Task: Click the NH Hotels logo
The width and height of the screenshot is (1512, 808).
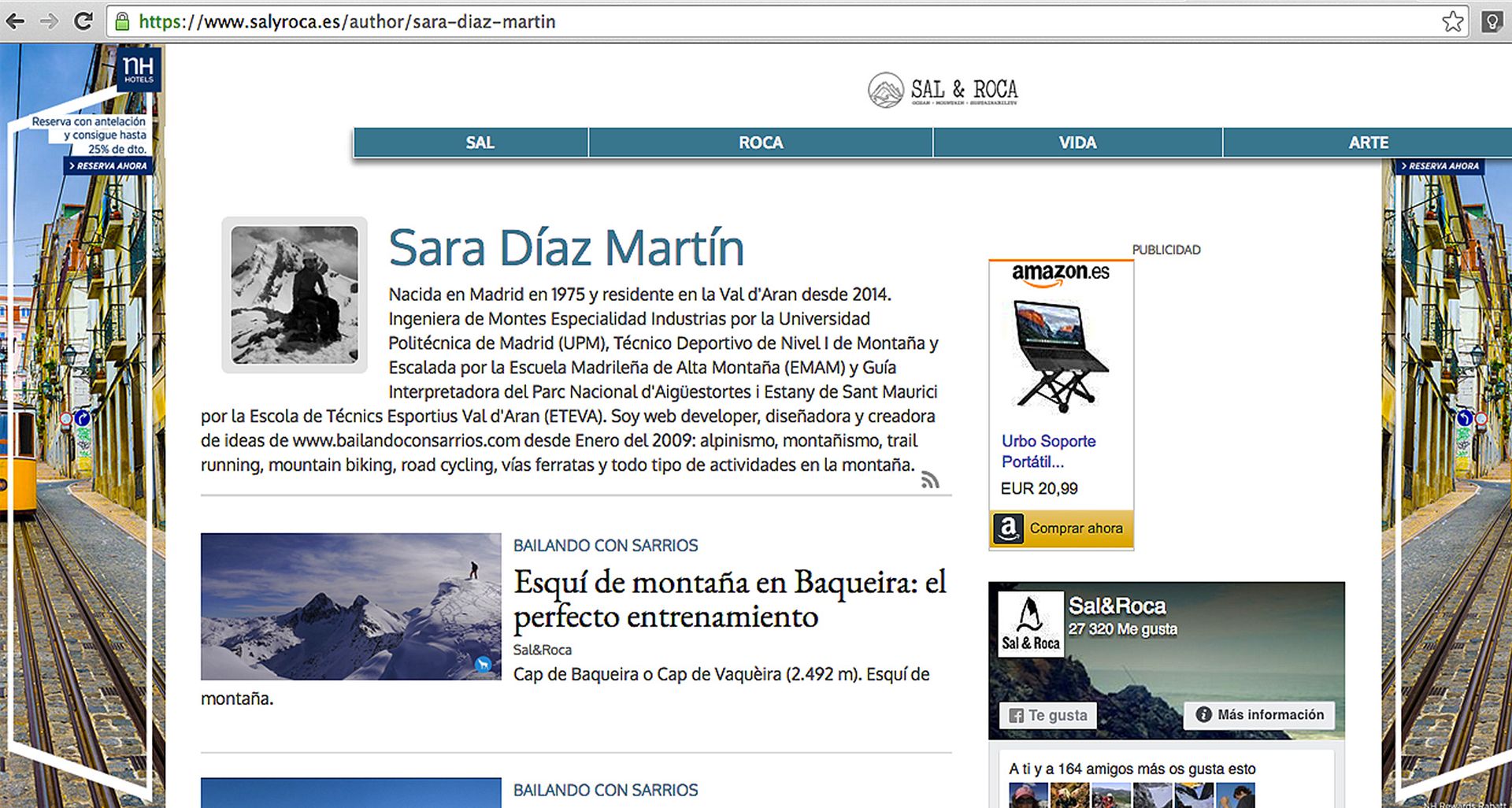Action: (139, 70)
